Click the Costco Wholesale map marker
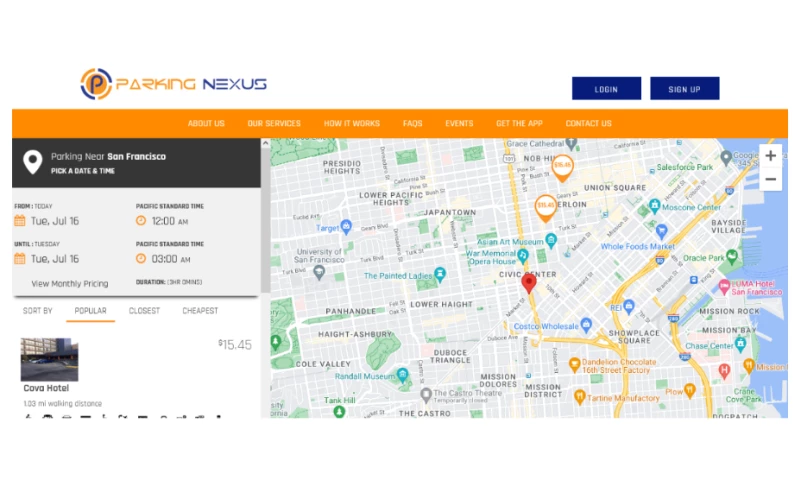 pos(586,324)
